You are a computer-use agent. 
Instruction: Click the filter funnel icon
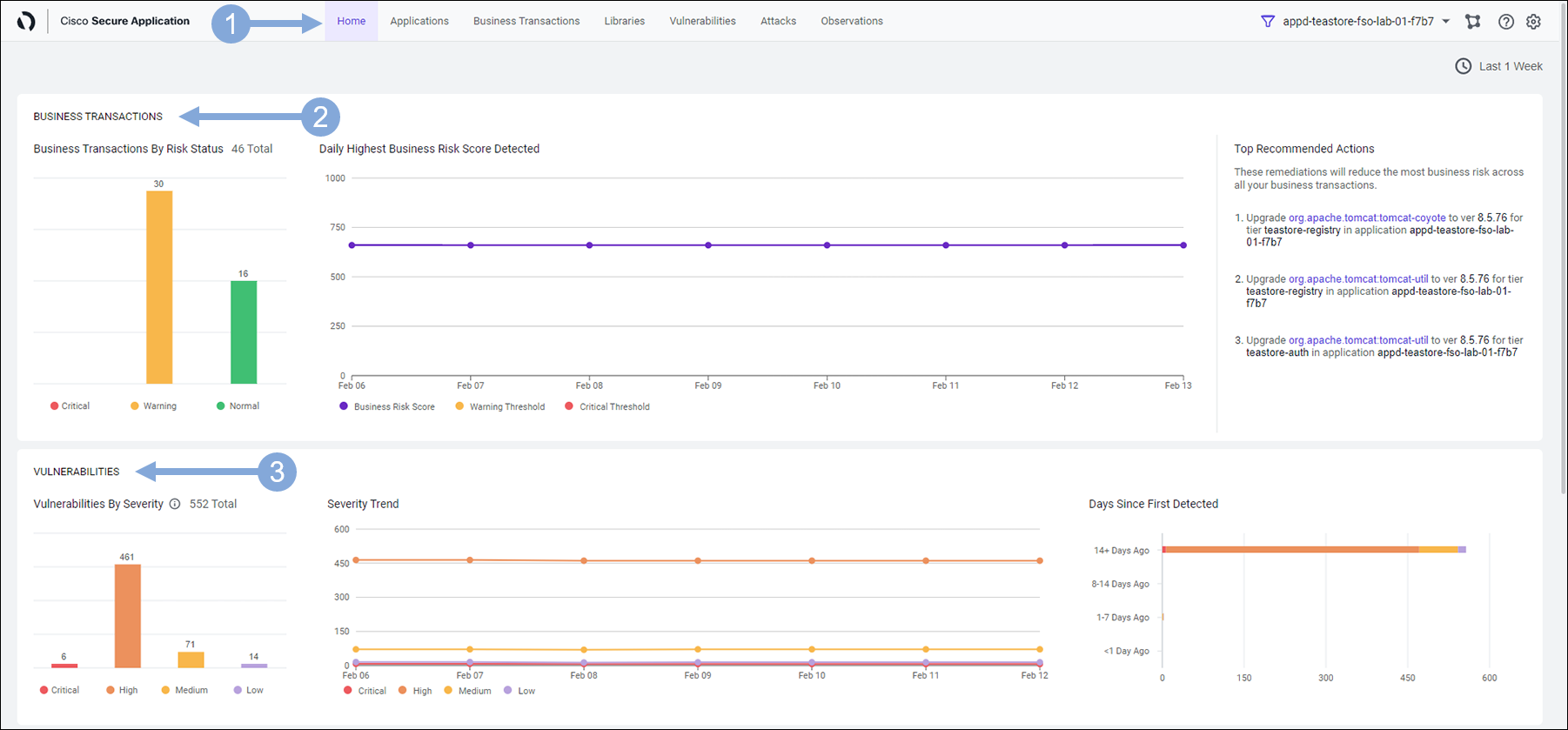point(1268,21)
